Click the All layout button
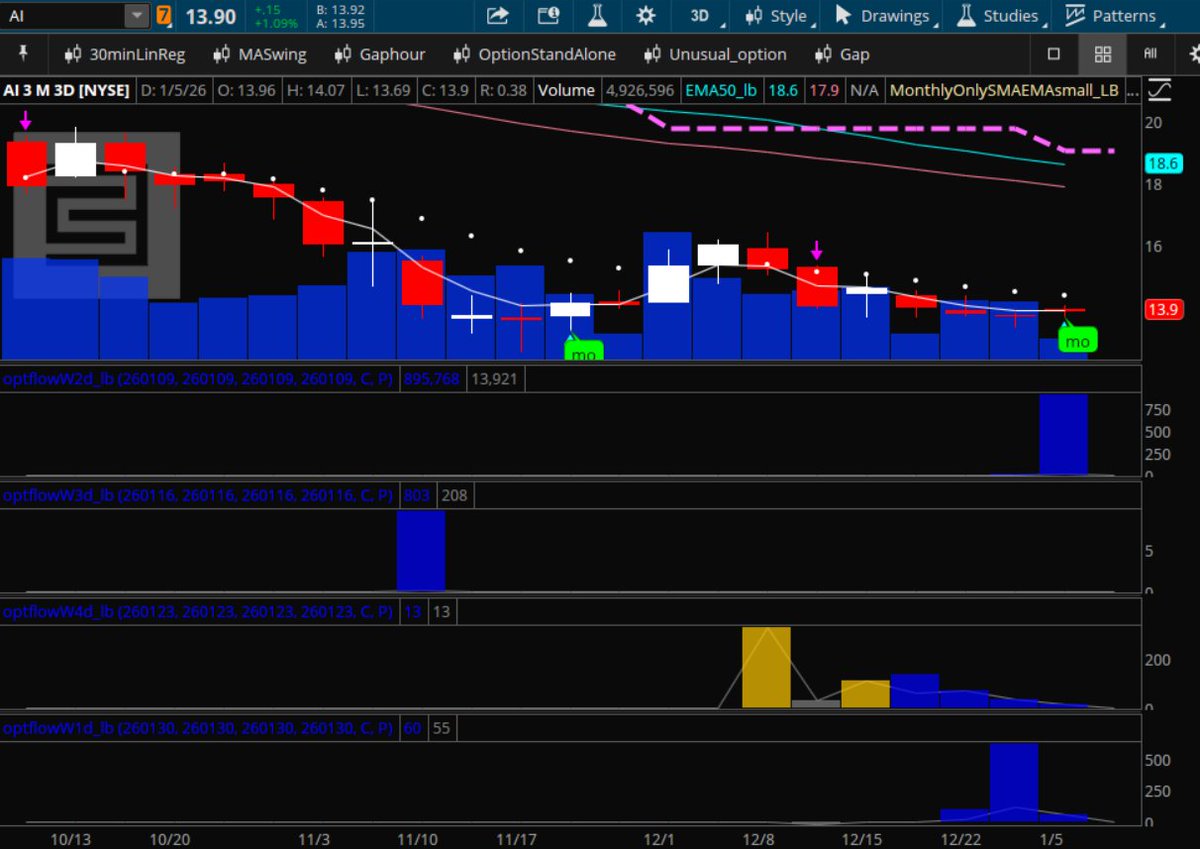Screen dimensions: 1200x849 1151,54
